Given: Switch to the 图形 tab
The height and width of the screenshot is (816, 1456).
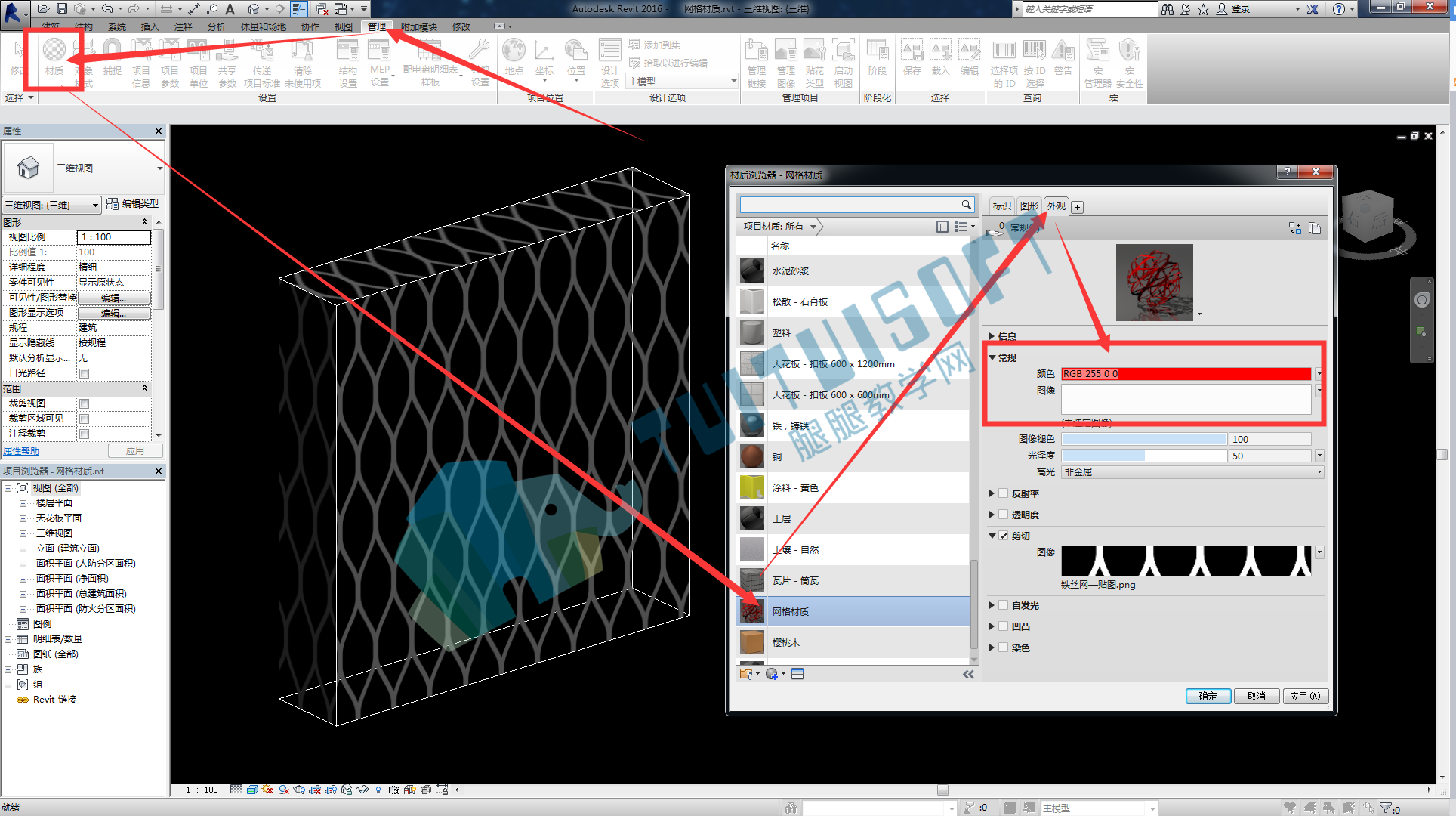Looking at the screenshot, I should pos(1029,206).
